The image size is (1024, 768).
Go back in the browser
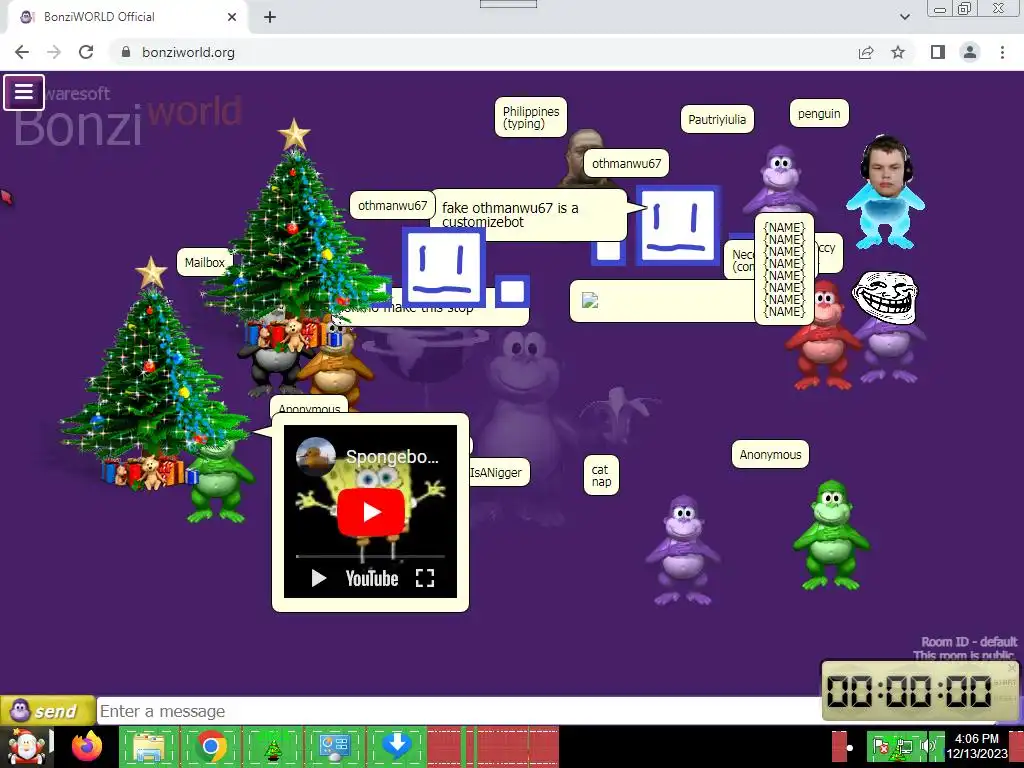pyautogui.click(x=22, y=52)
